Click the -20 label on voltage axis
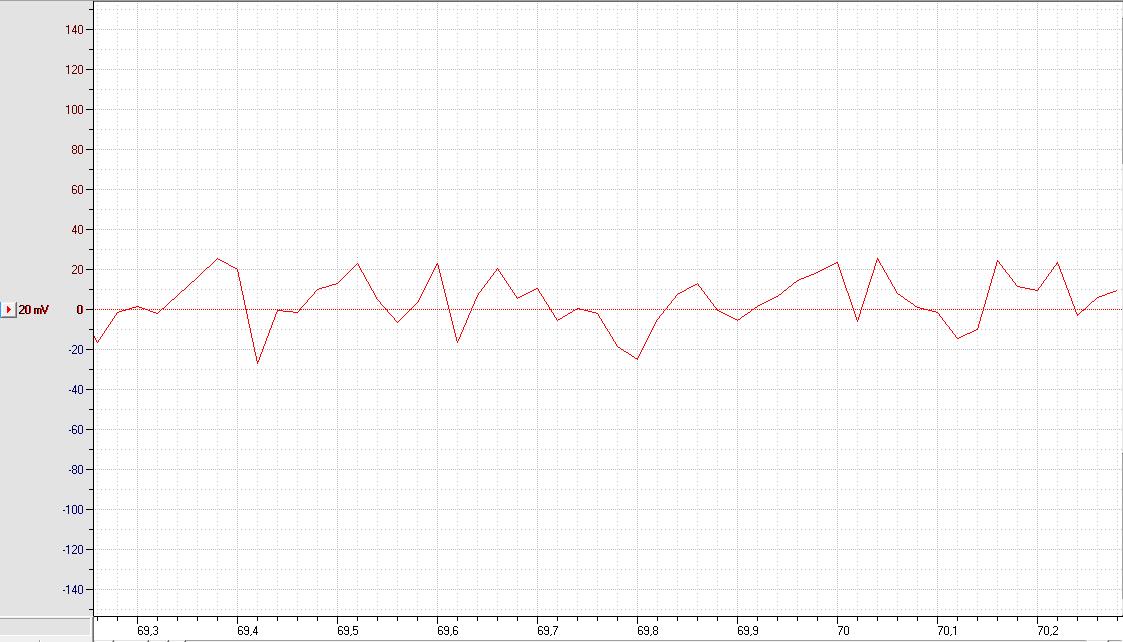1123x642 pixels. [x=75, y=350]
